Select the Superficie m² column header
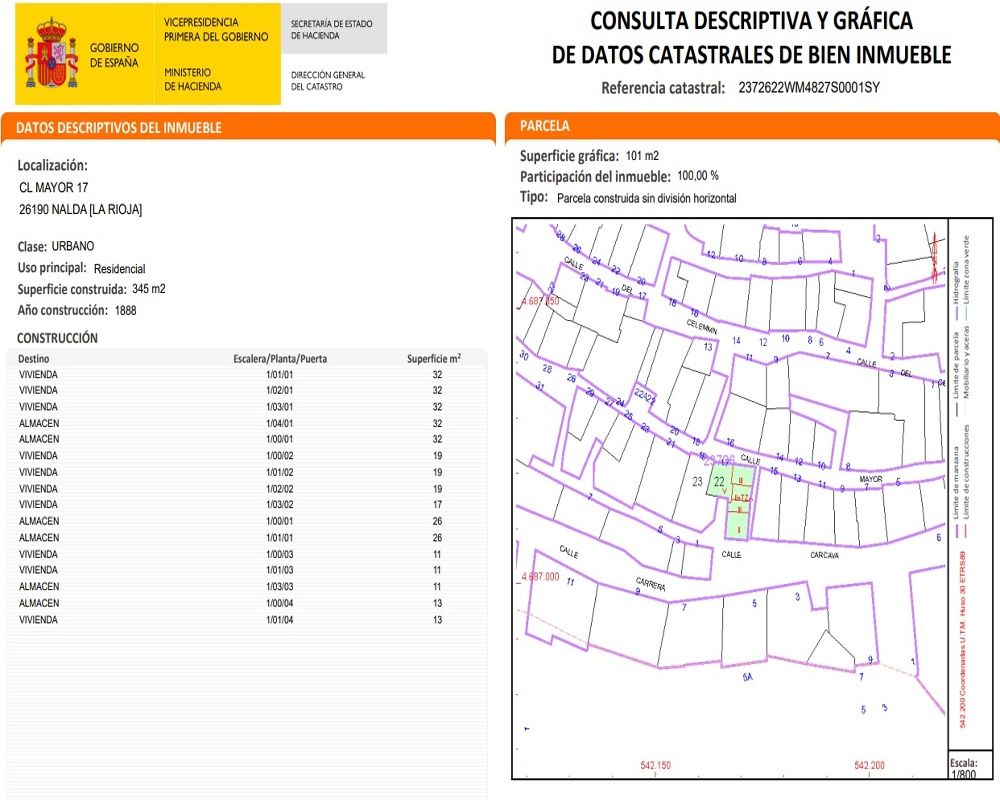Viewport: 1000px width, 800px height. (x=434, y=359)
